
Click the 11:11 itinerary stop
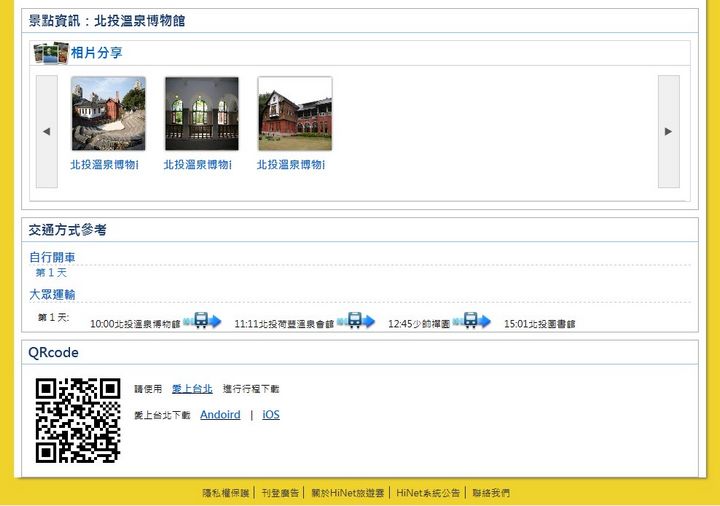click(284, 324)
